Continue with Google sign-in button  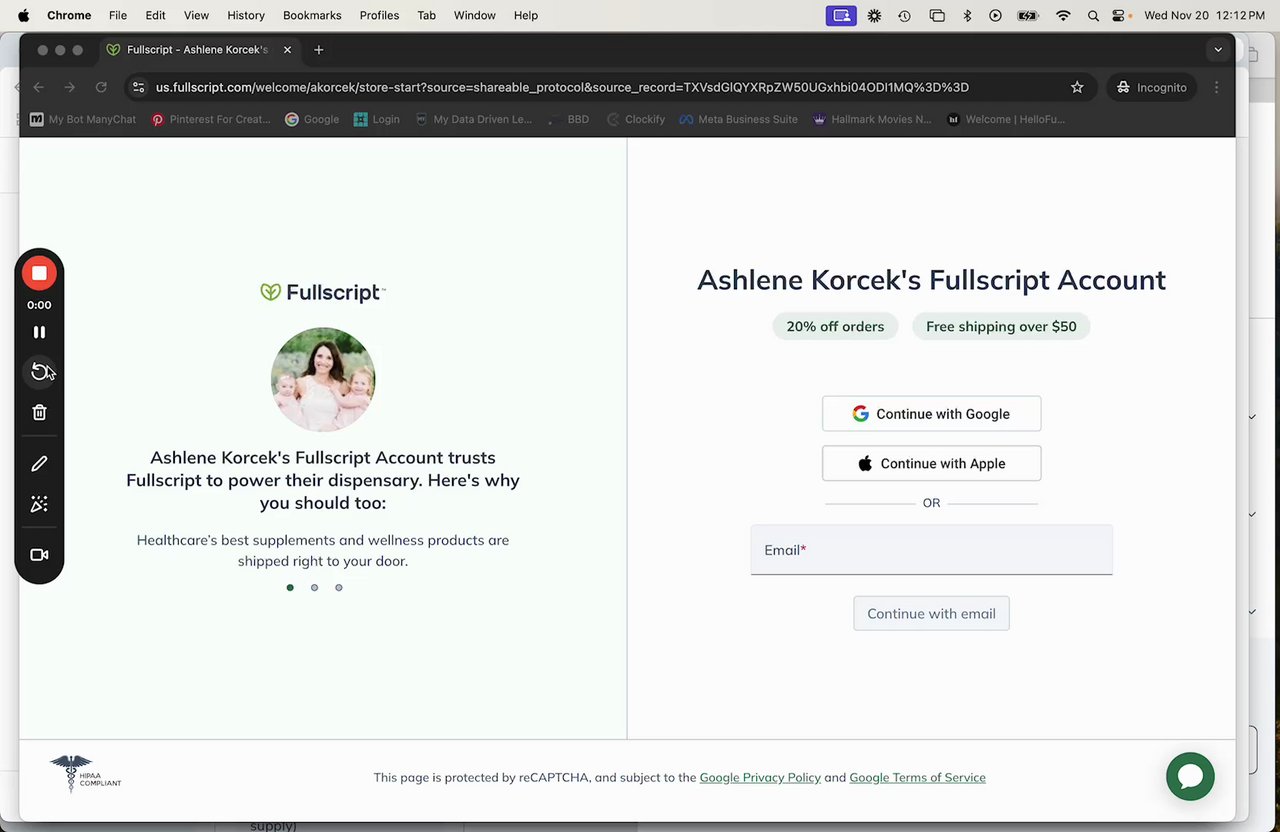(x=931, y=414)
